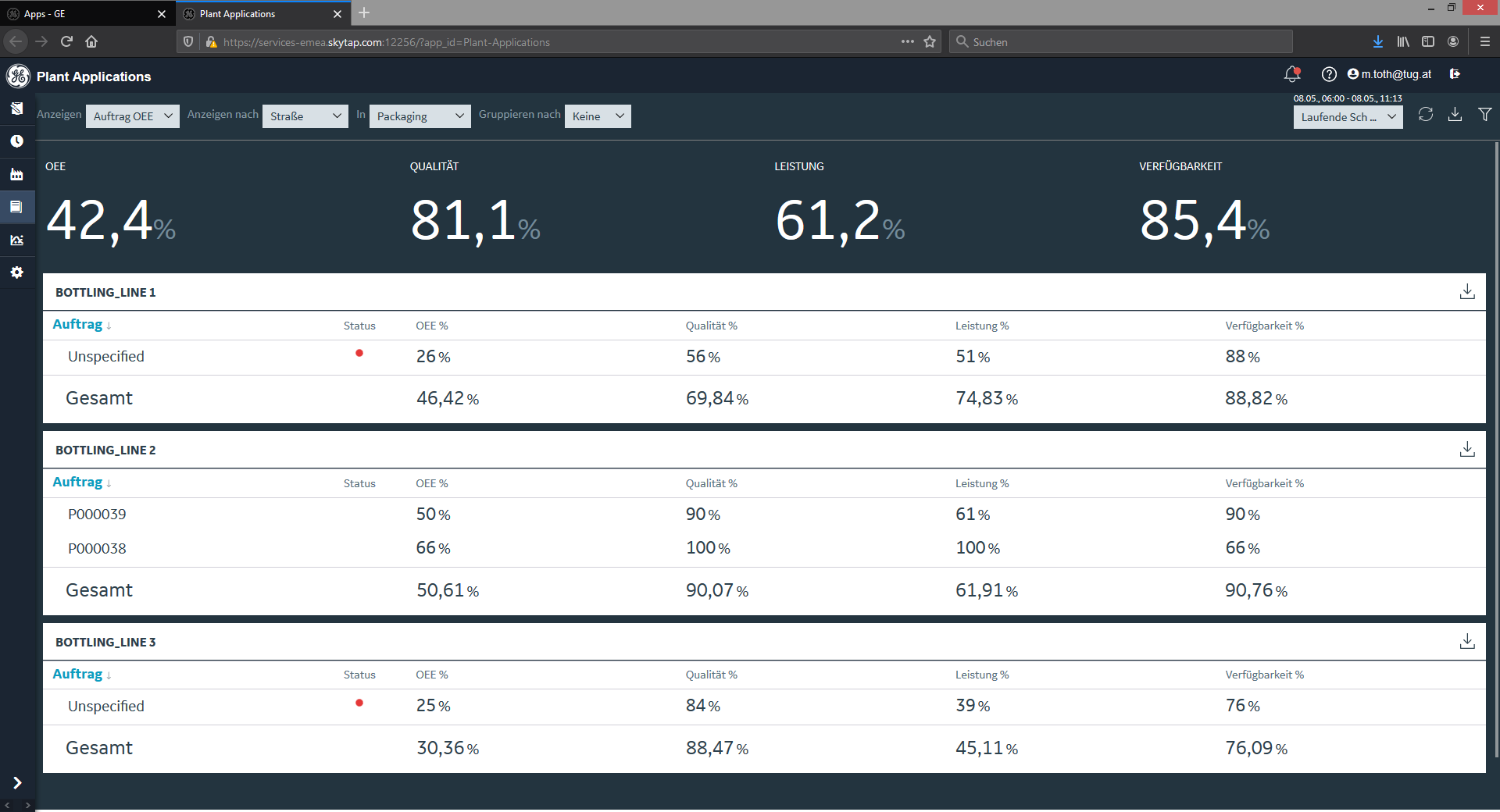The image size is (1500, 812).
Task: Open the filter funnel icon
Action: 1485,115
